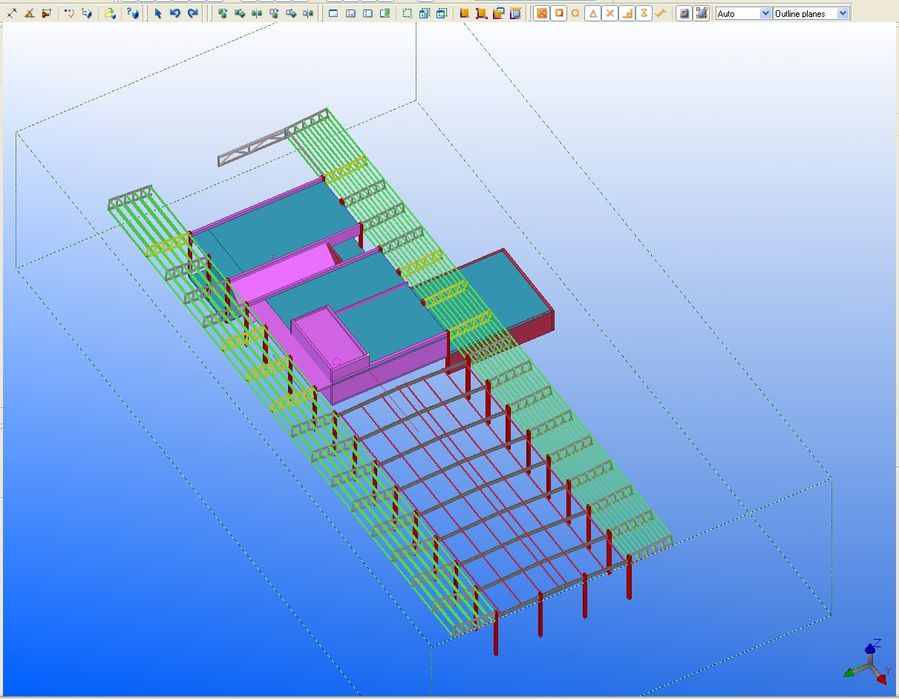Toggle the X snap to intersection switch
This screenshot has width=899, height=699.
(x=610, y=13)
